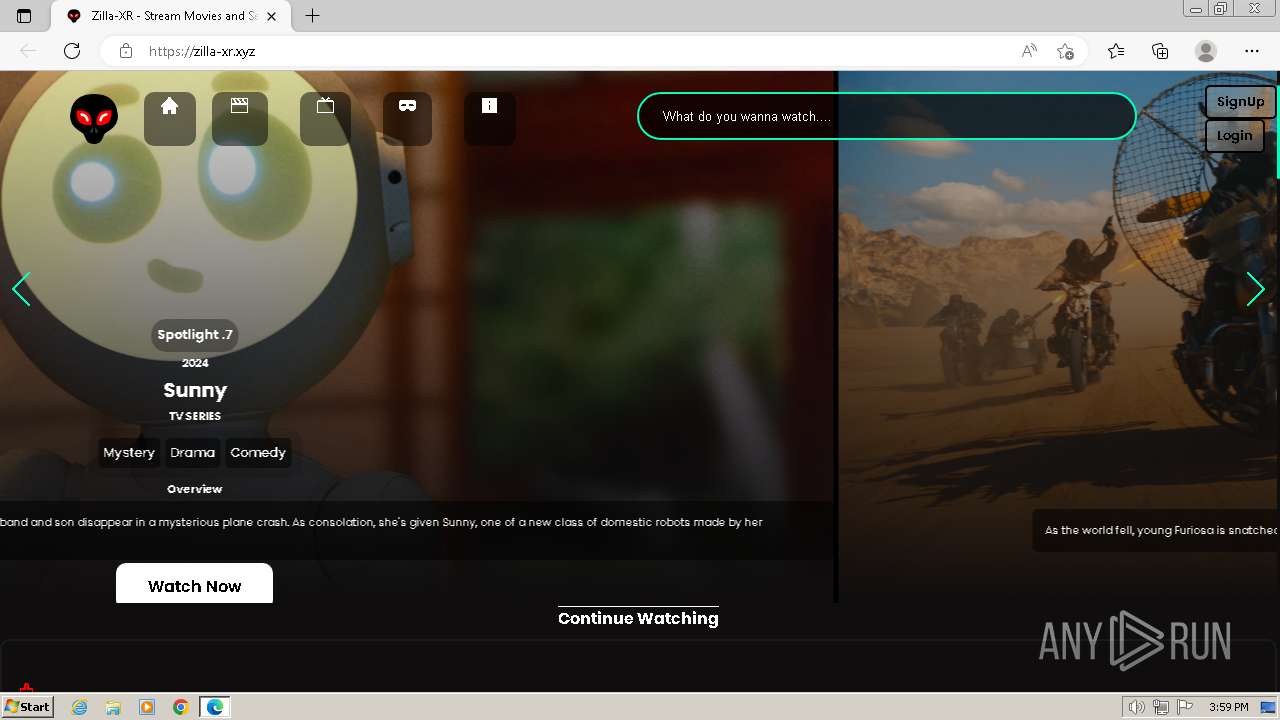Open the volume tray icon
This screenshot has width=1280, height=720.
pyautogui.click(x=1137, y=707)
